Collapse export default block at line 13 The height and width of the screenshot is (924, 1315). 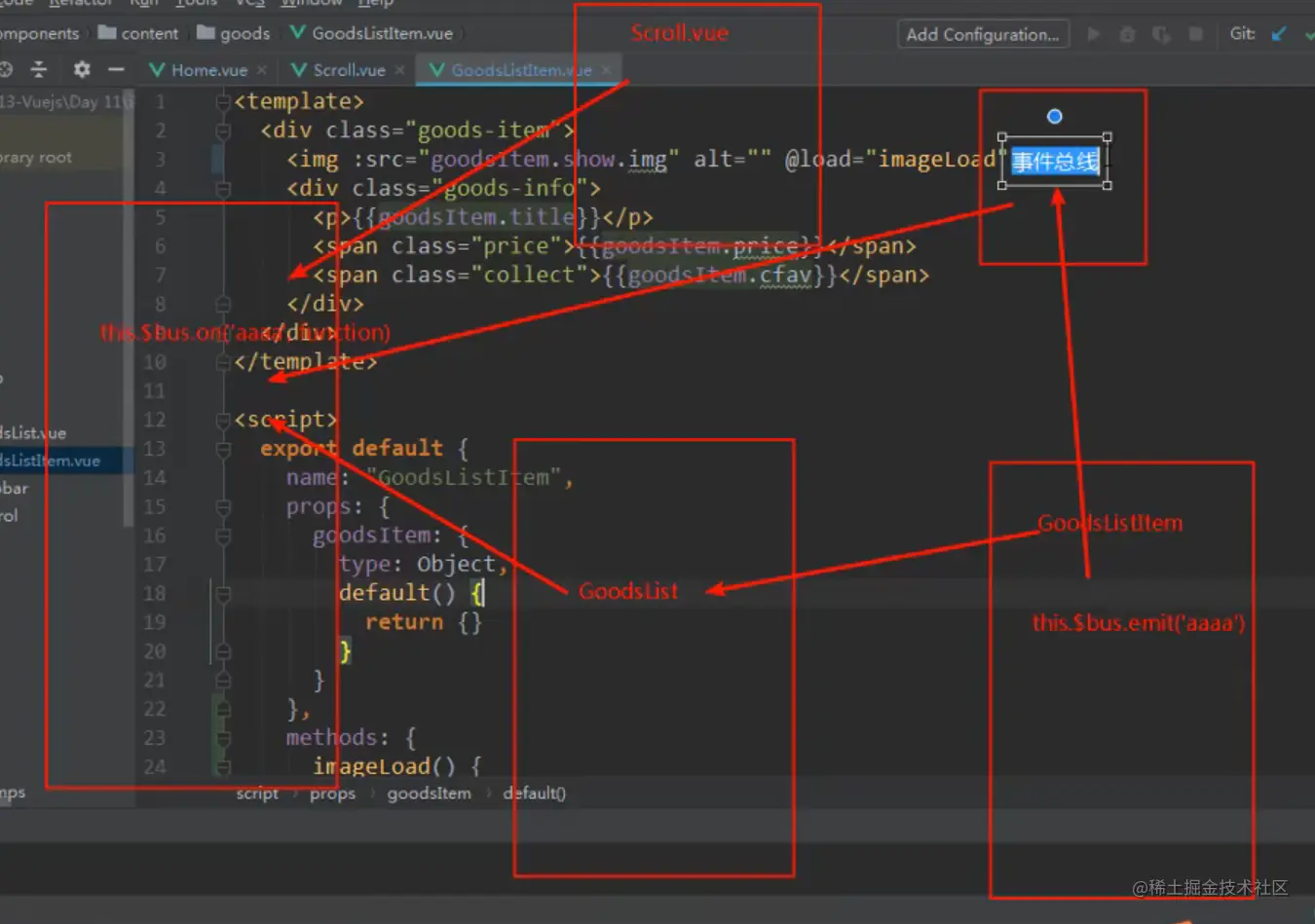pos(223,449)
